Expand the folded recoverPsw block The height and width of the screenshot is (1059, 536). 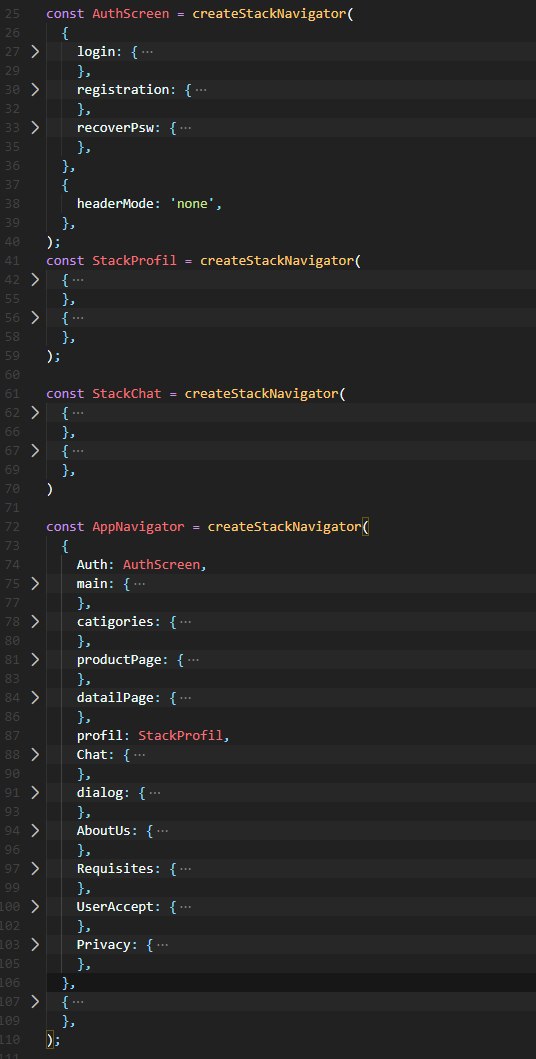35,127
